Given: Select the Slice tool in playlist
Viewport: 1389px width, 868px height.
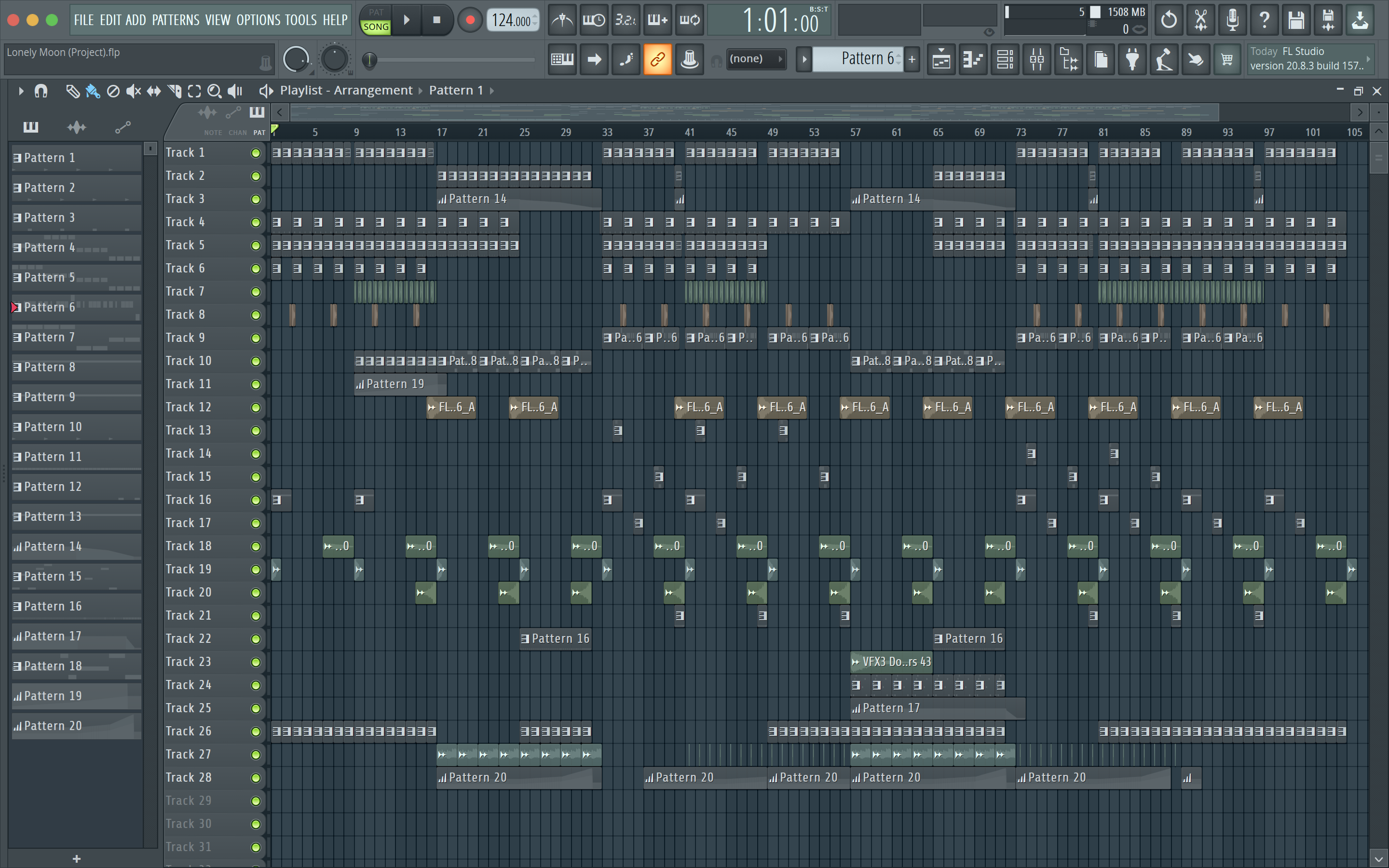Looking at the screenshot, I should tap(174, 91).
